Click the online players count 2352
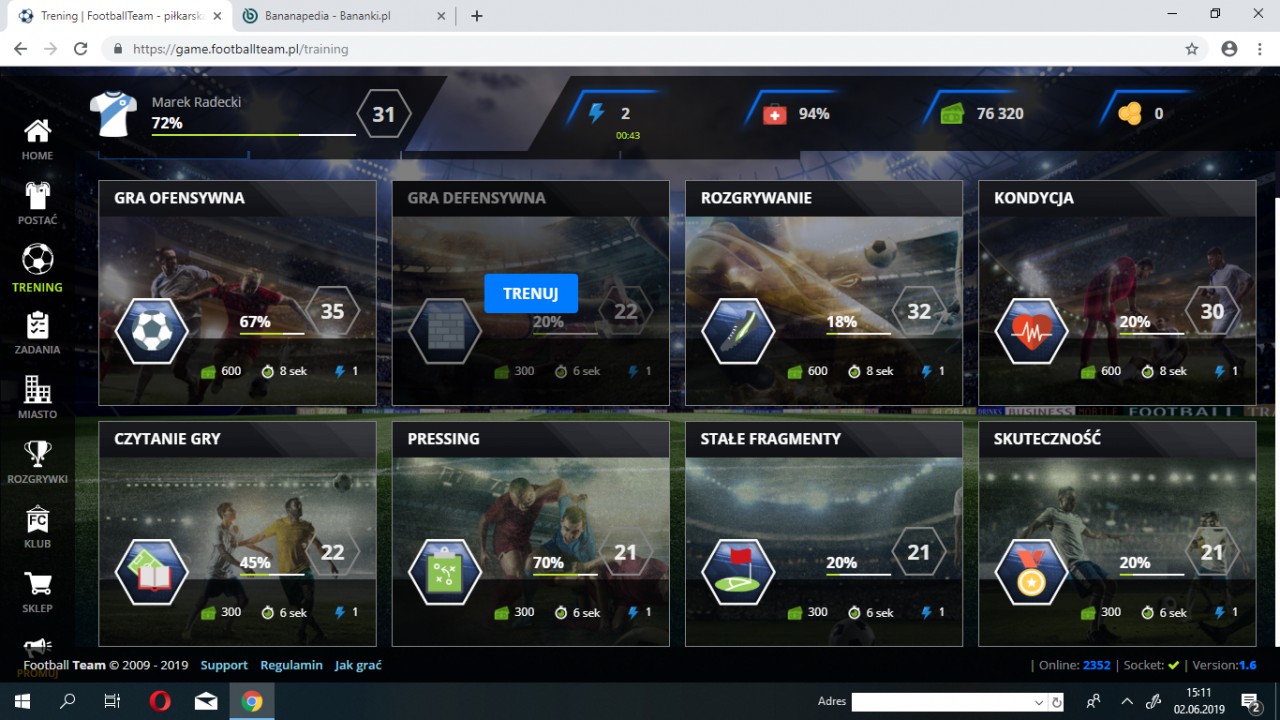Image resolution: width=1280 pixels, height=720 pixels. point(1096,665)
